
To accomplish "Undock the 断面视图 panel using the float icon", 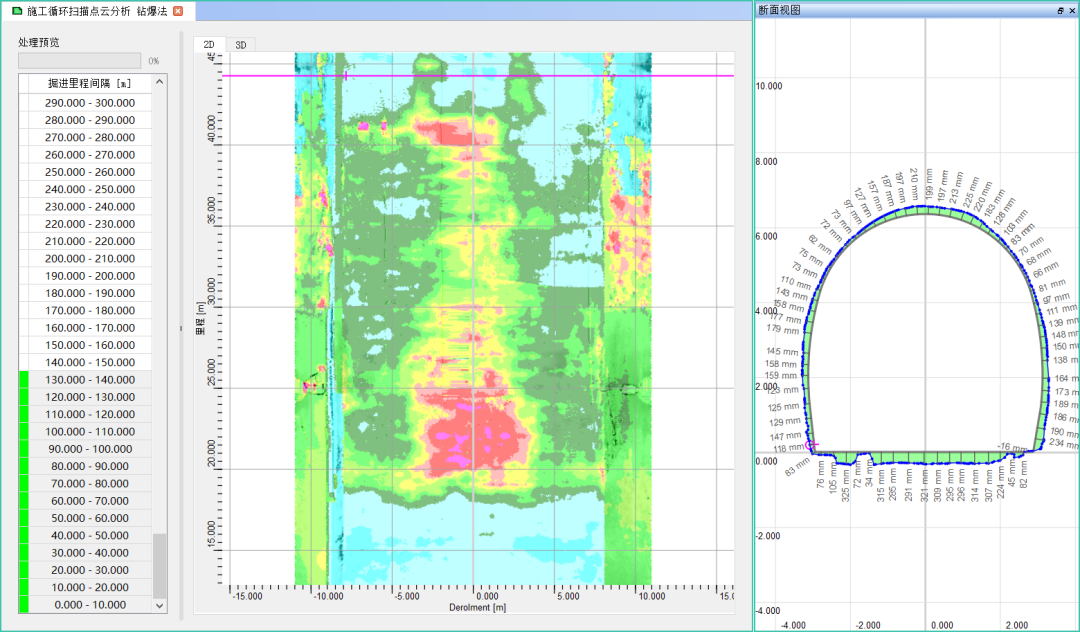I will tap(1061, 10).
